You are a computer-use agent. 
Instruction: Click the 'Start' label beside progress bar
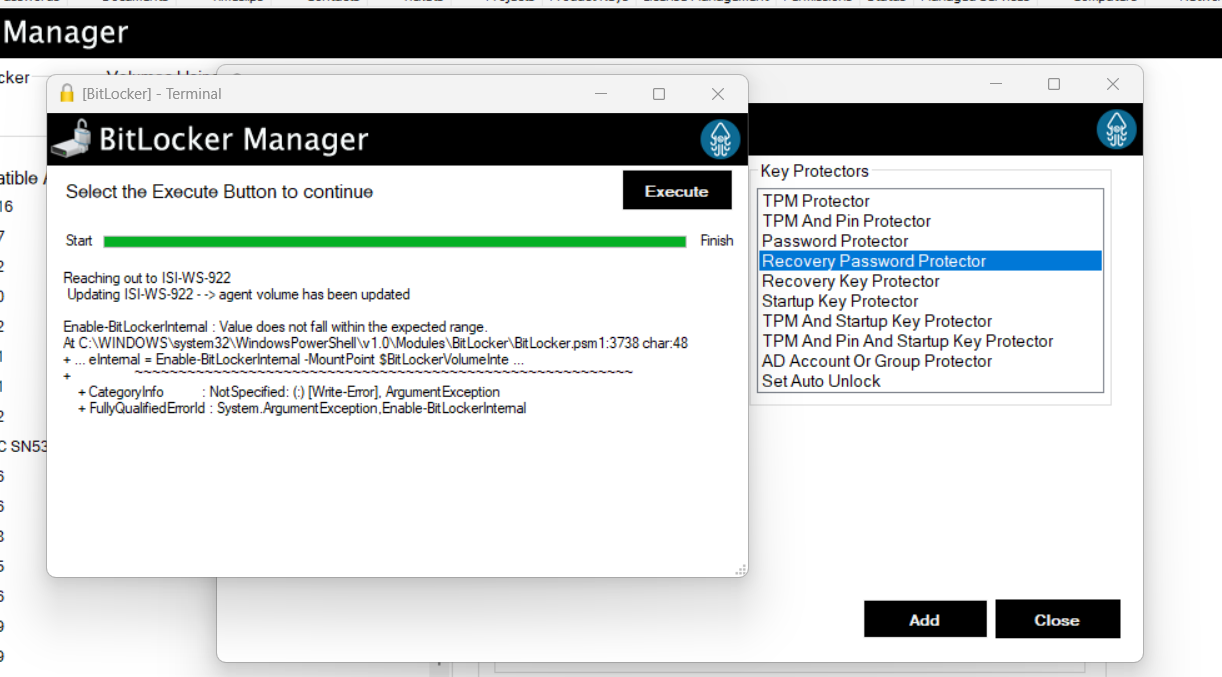click(x=79, y=241)
